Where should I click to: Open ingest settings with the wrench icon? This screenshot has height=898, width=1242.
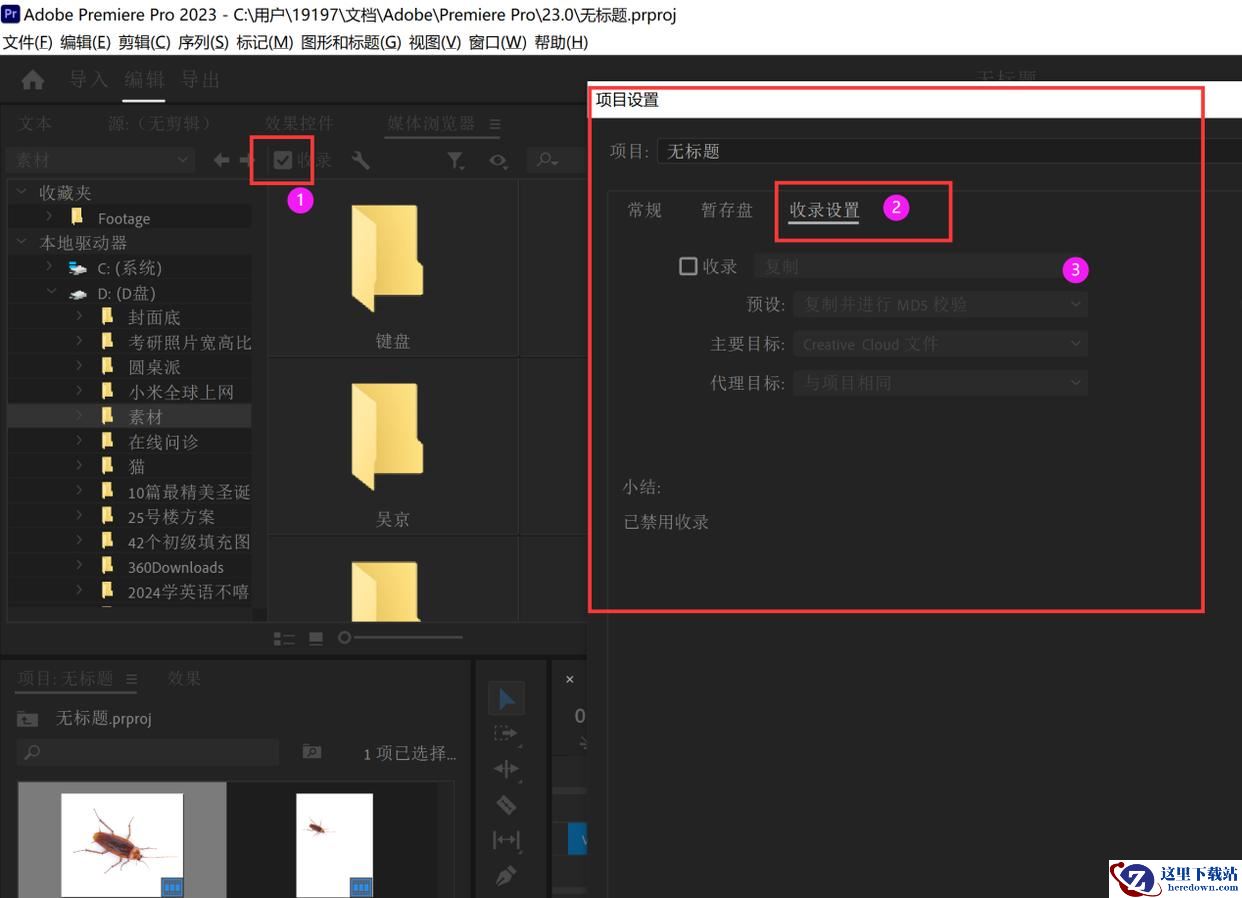[x=361, y=160]
